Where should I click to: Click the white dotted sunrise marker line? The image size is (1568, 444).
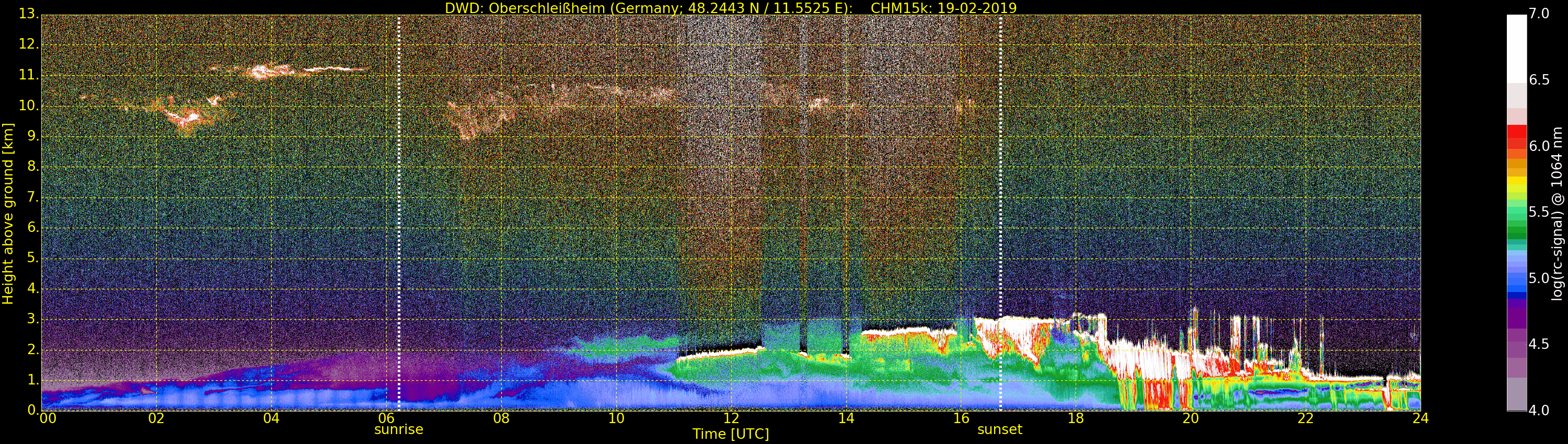click(399, 212)
